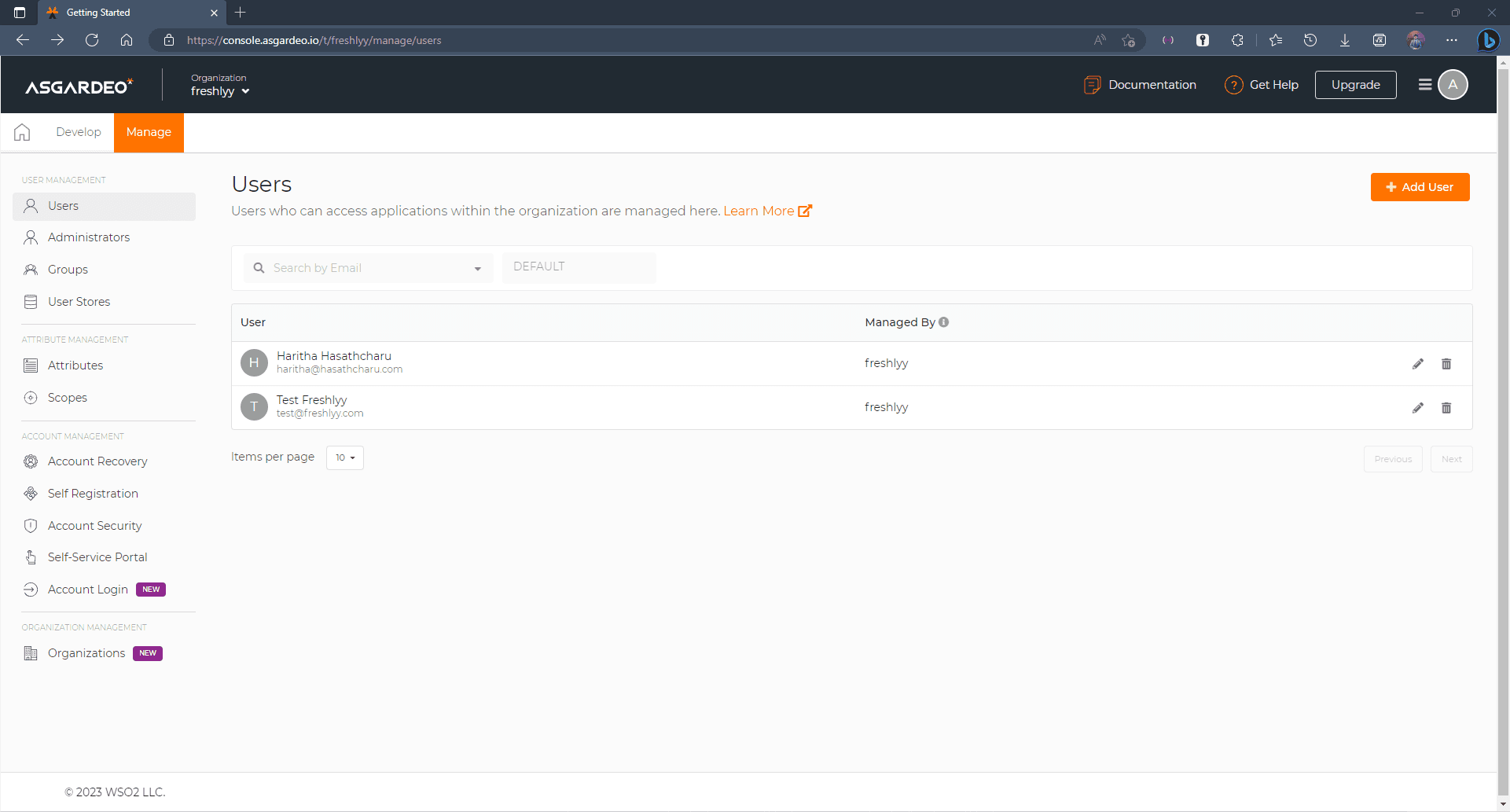Add page to favorites star icon
This screenshot has width=1510, height=812.
[x=1129, y=40]
